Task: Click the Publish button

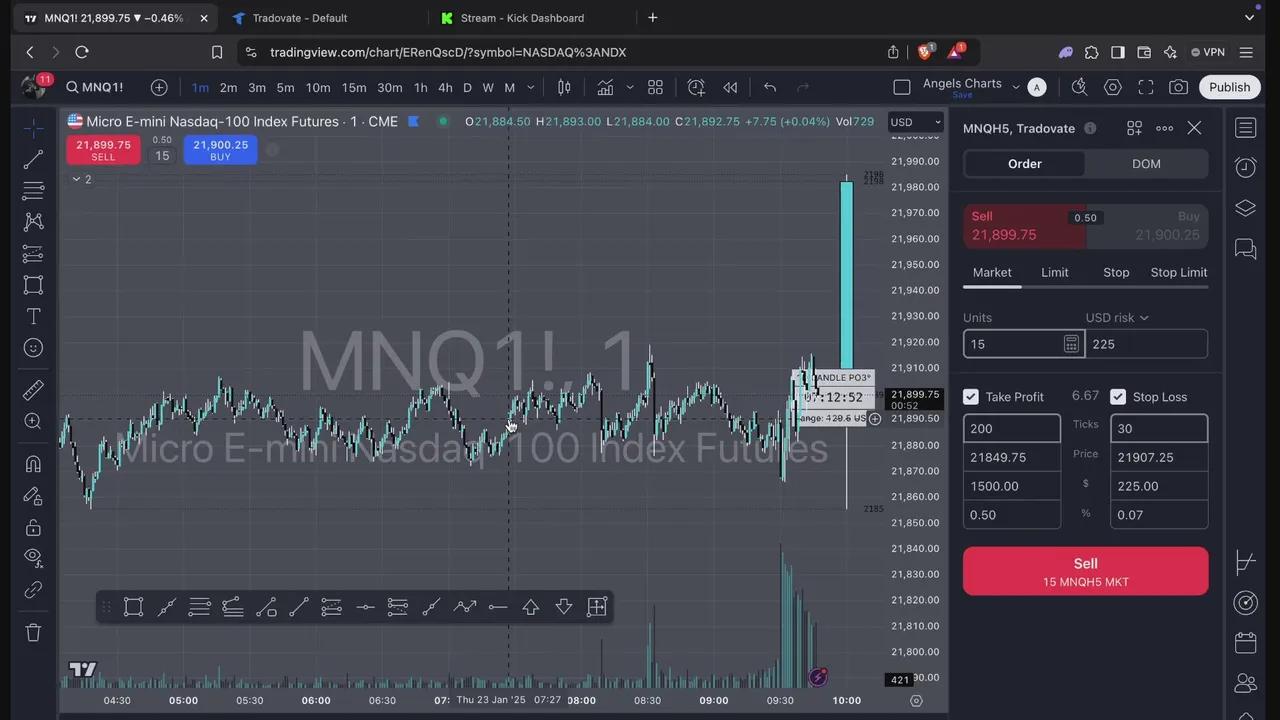Action: 1229,87
